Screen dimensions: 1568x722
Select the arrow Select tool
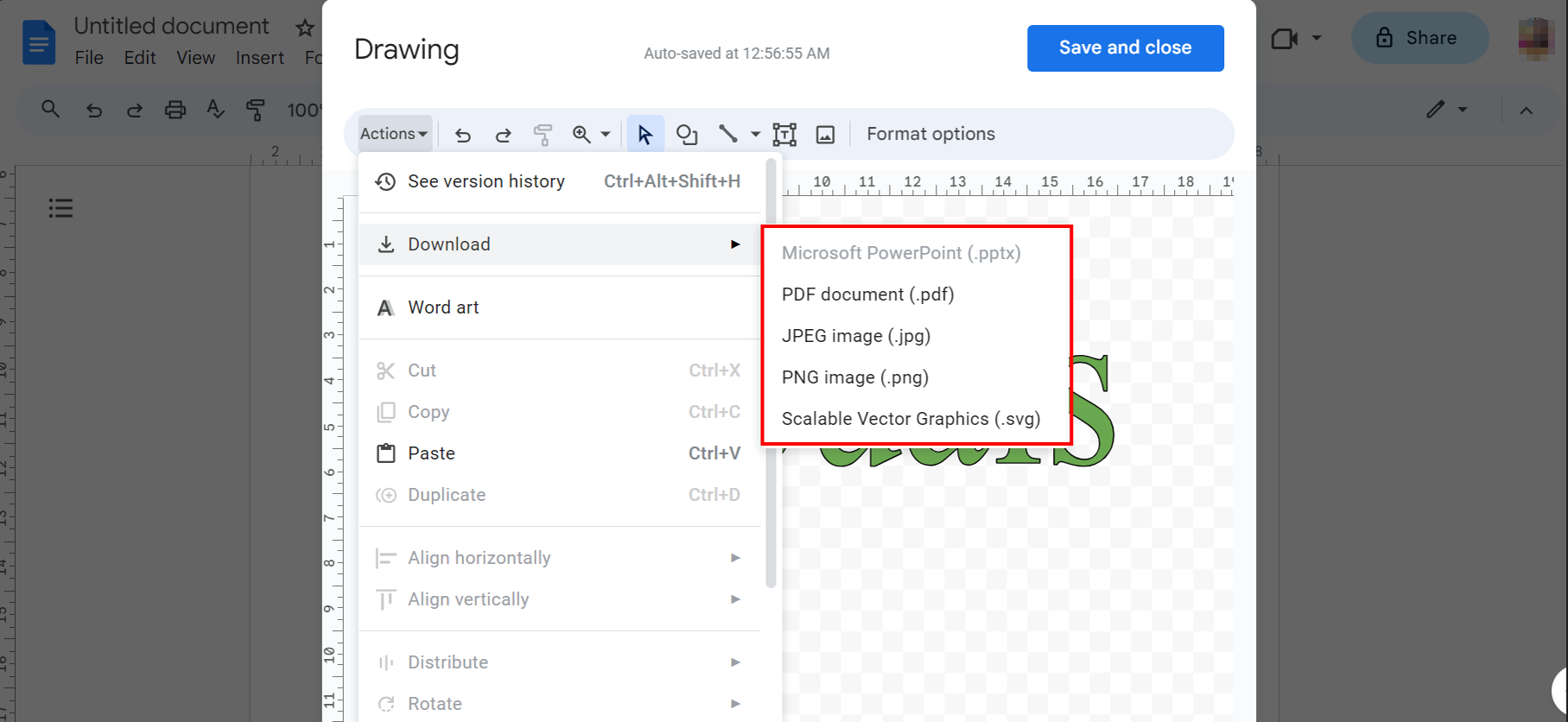644,135
